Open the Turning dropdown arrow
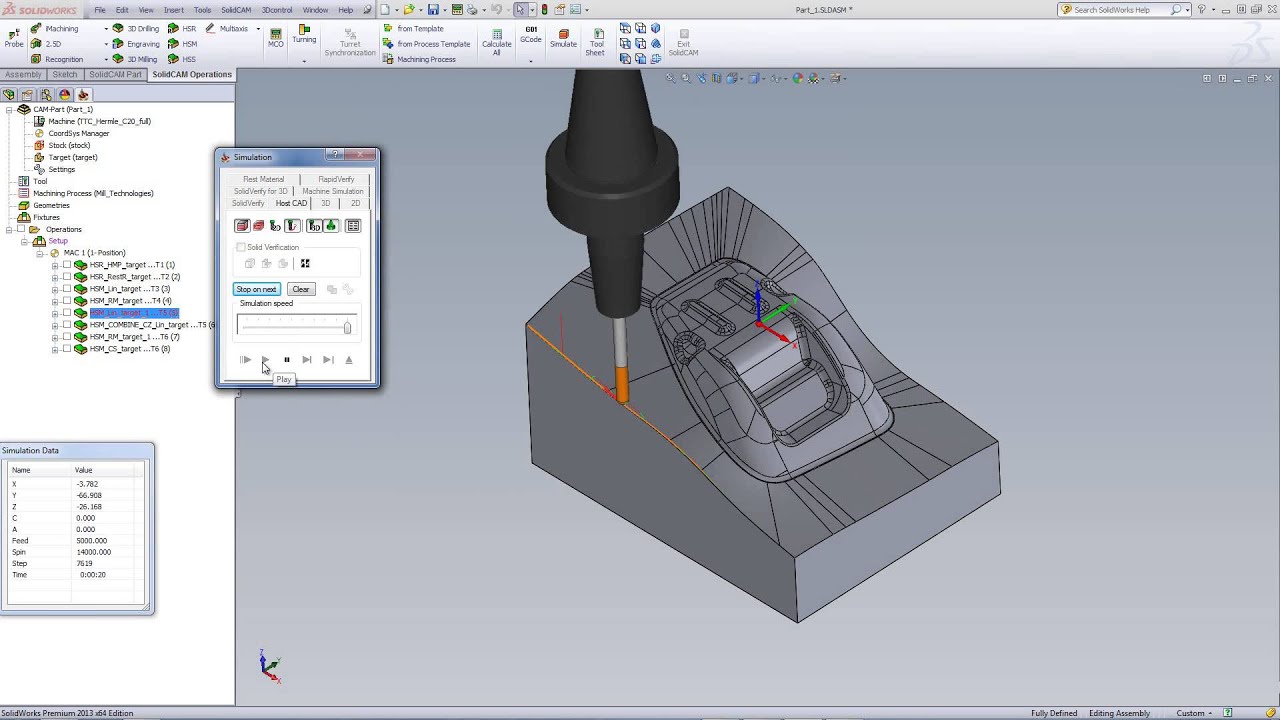The width and height of the screenshot is (1280, 720). (x=304, y=60)
